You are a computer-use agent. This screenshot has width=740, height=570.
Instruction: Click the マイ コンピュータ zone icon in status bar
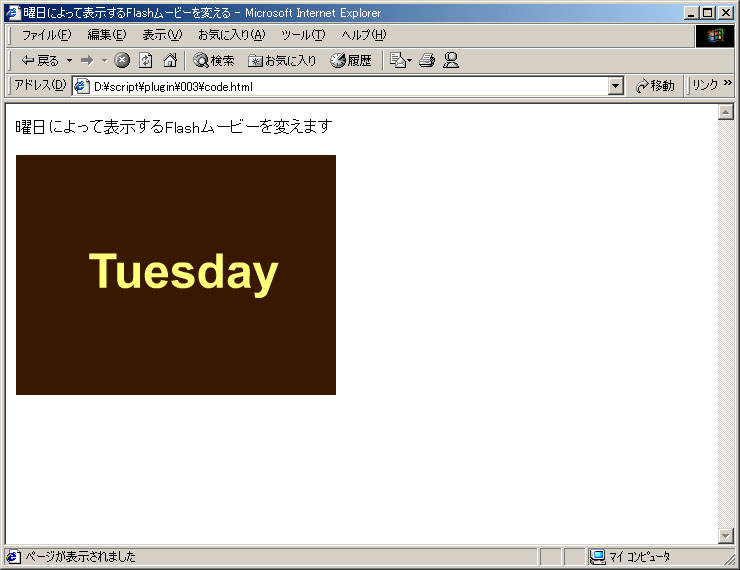tap(597, 557)
